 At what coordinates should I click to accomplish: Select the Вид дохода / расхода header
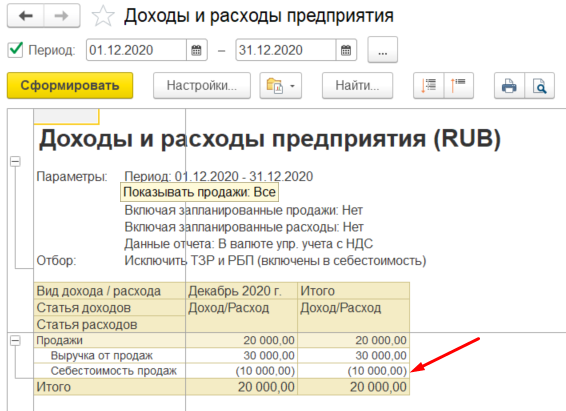(x=109, y=291)
